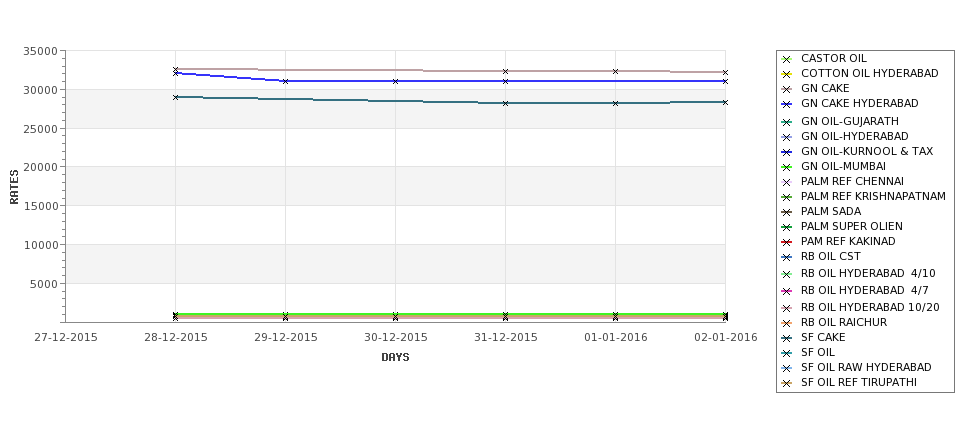Screen dimensions: 975x429
Task: Click the RATES vertical axis title
Action: pyautogui.click(x=14, y=187)
